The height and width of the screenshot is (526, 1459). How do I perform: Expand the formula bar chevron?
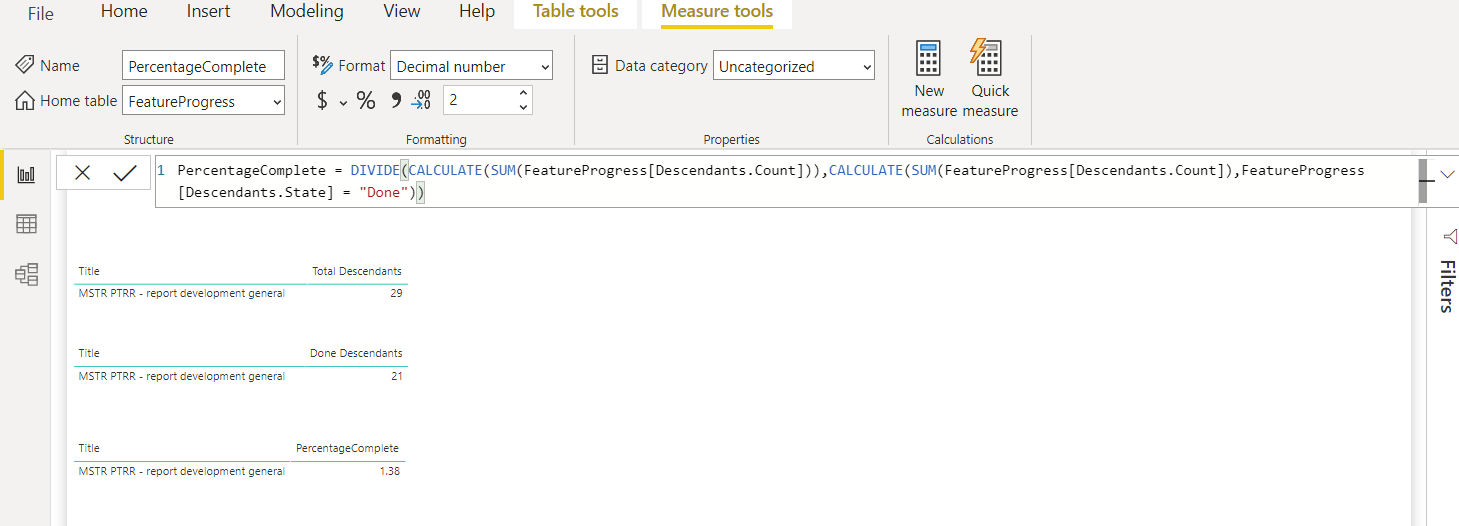click(1447, 174)
